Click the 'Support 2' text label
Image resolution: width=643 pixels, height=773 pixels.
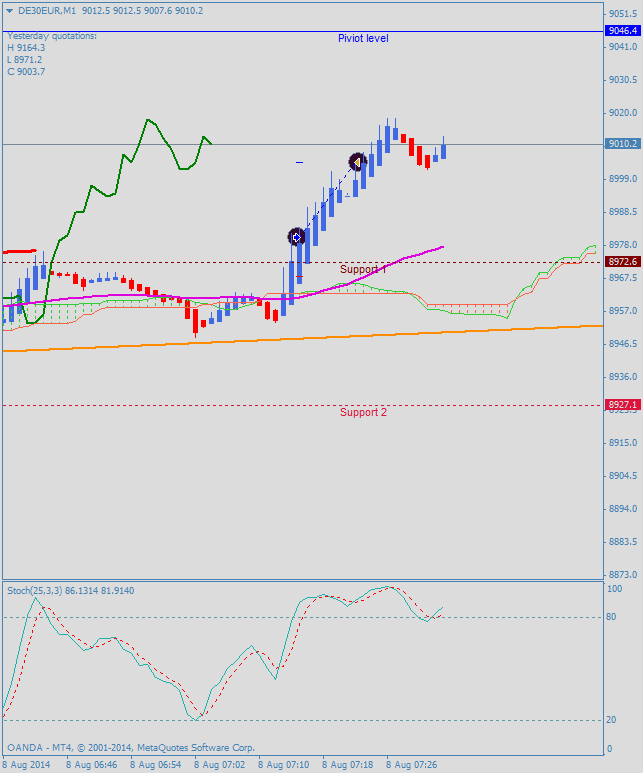[363, 412]
